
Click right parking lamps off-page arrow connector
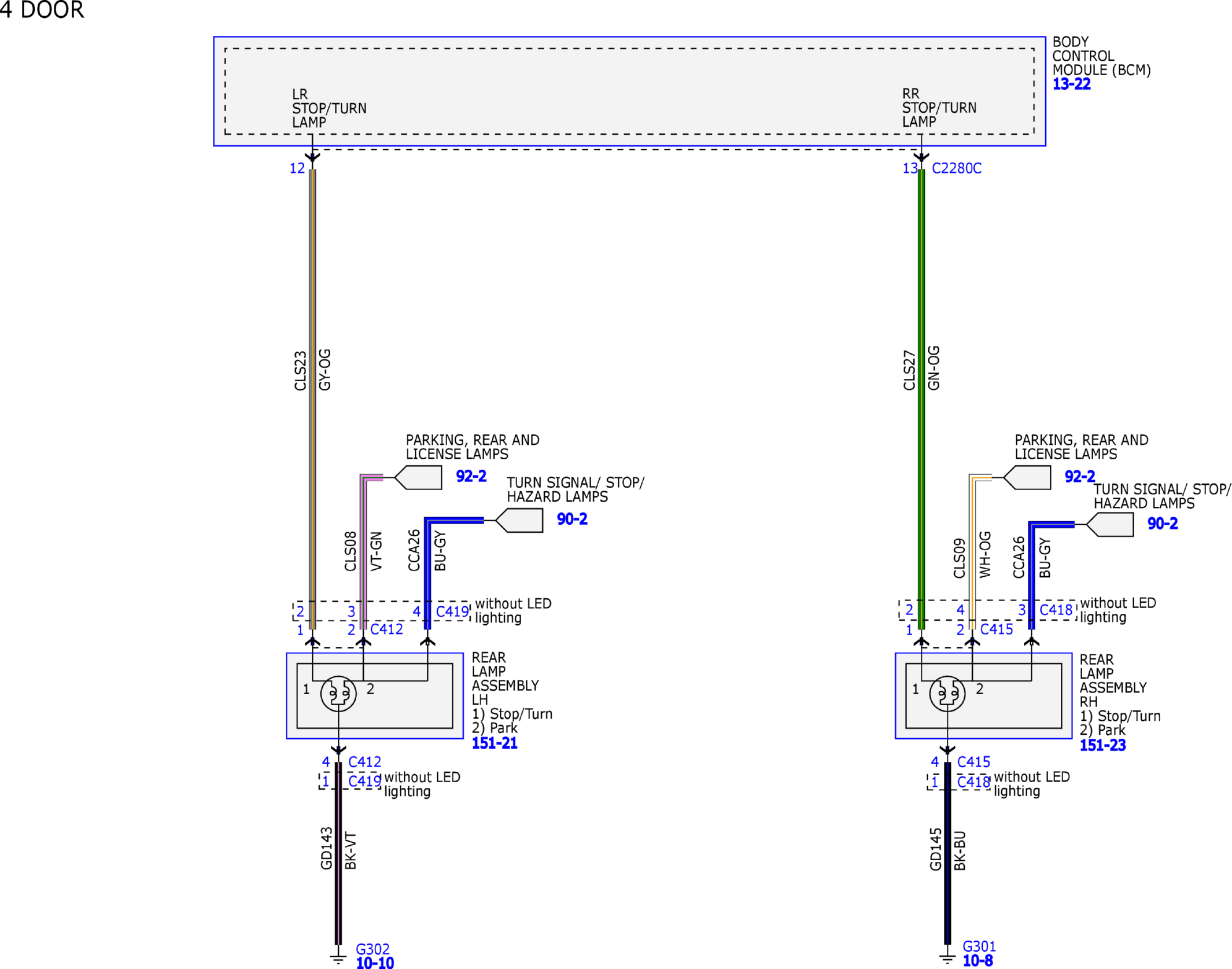point(1027,478)
